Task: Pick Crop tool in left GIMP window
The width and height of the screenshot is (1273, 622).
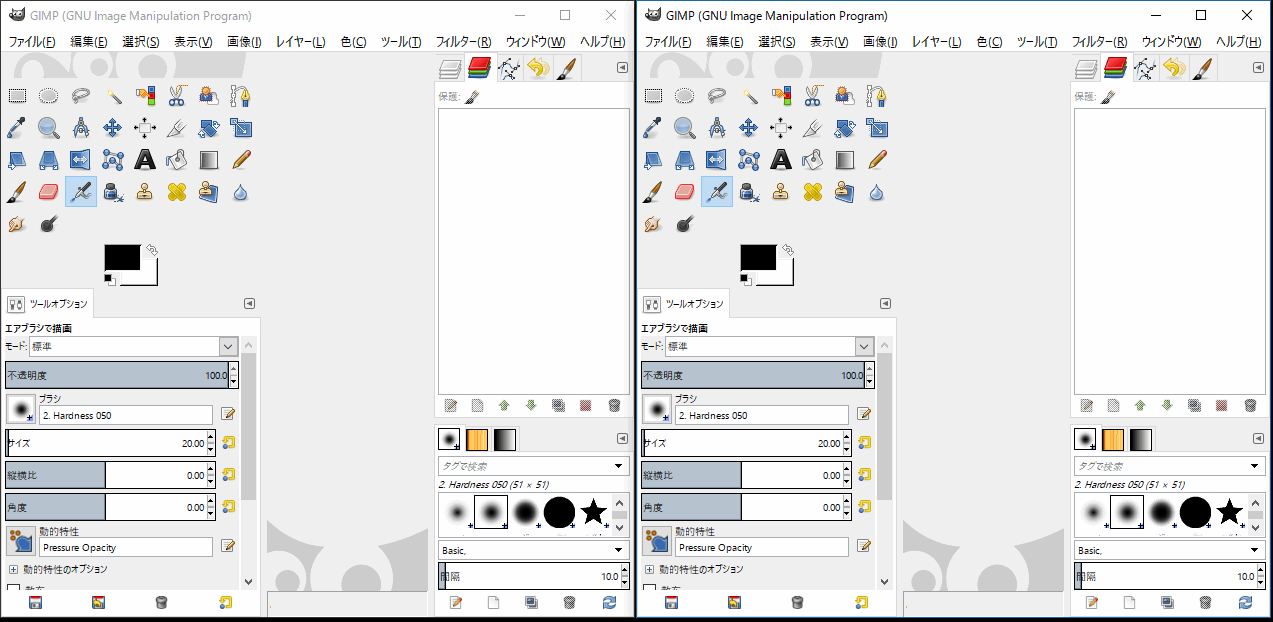Action: click(x=177, y=128)
